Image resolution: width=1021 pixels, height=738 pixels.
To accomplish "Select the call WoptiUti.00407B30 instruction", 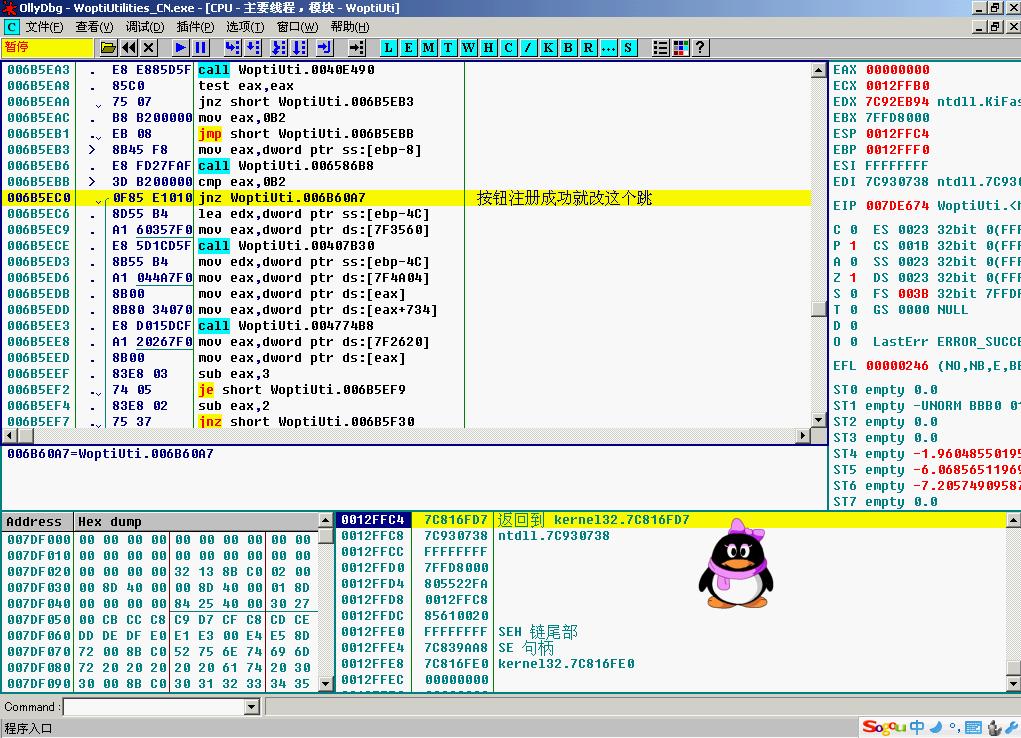I will pos(287,246).
